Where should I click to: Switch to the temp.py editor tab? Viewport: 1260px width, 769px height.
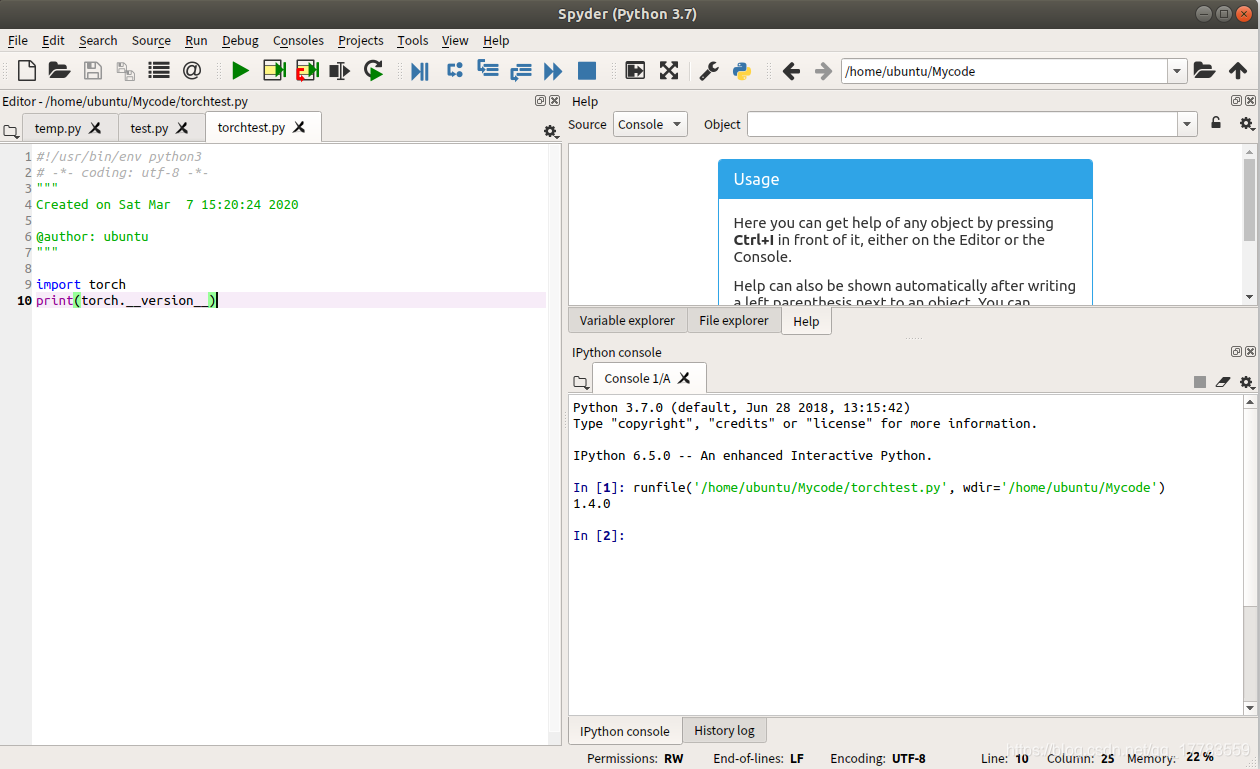57,128
